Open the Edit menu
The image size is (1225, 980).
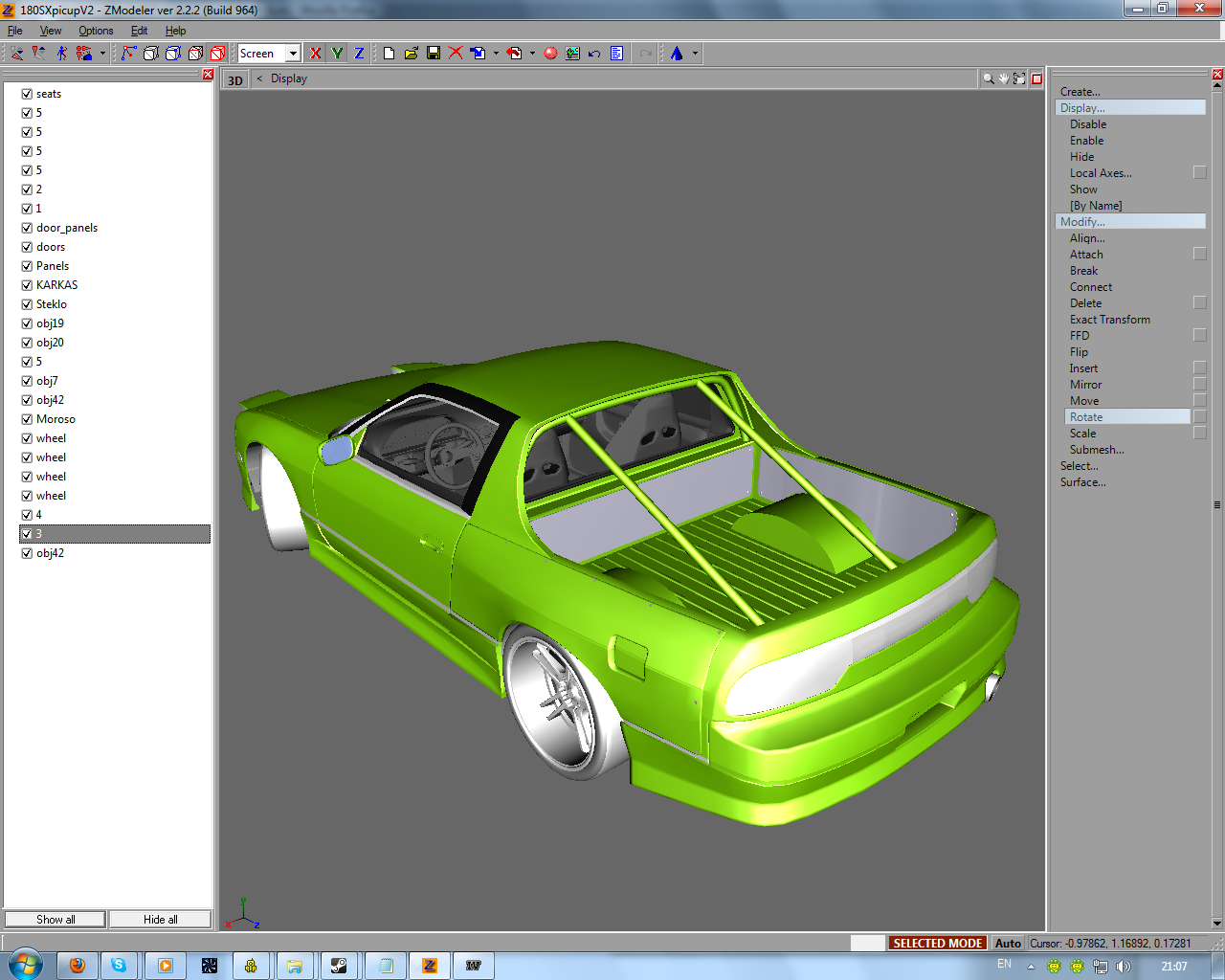coord(139,31)
